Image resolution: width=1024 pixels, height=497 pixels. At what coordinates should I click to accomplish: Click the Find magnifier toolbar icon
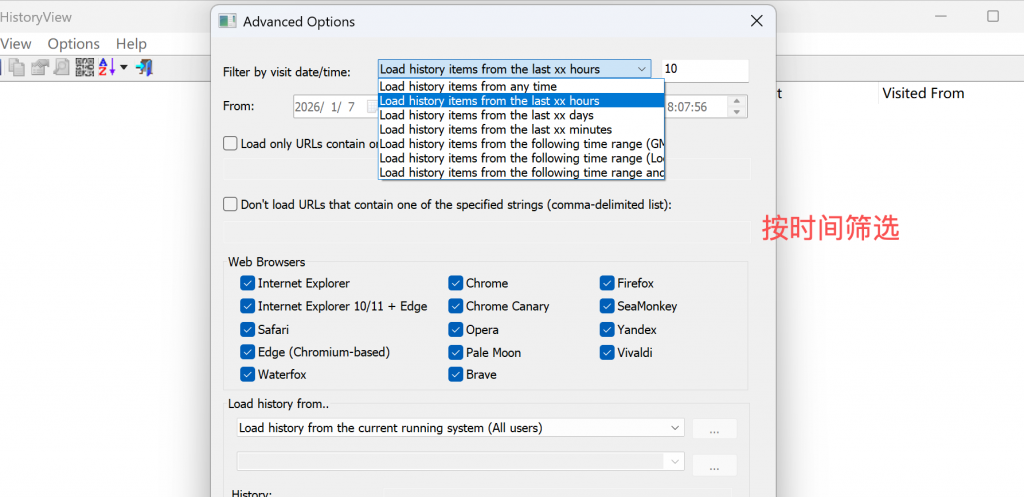pyautogui.click(x=62, y=68)
